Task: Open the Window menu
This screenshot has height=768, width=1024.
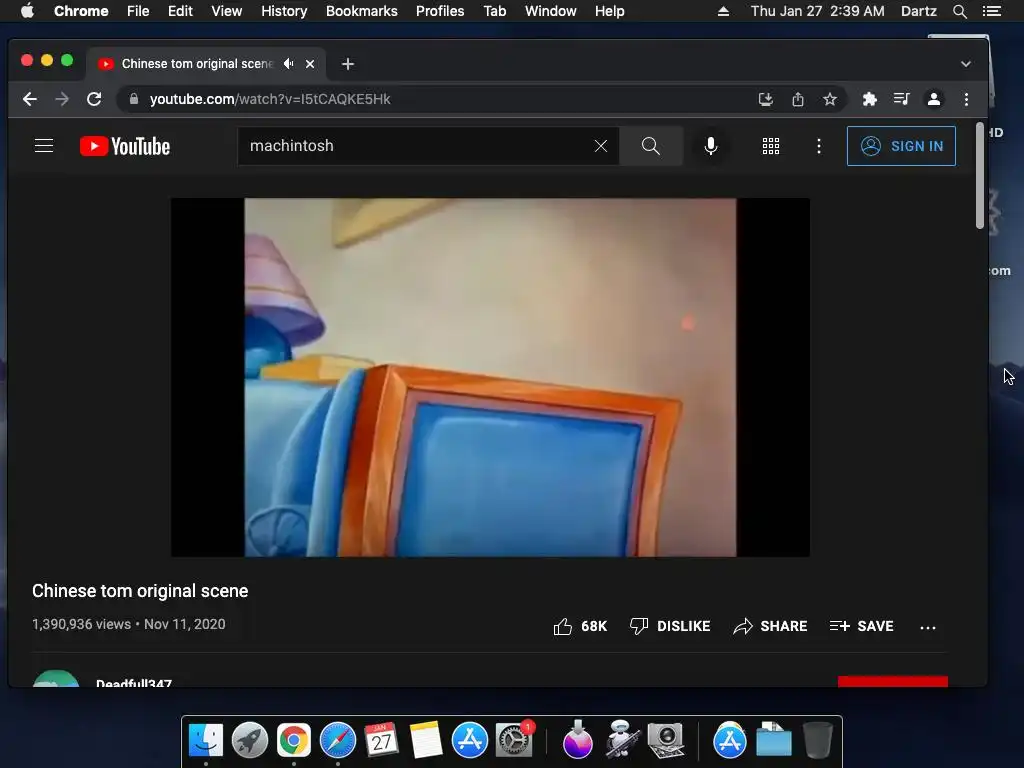Action: [x=551, y=11]
